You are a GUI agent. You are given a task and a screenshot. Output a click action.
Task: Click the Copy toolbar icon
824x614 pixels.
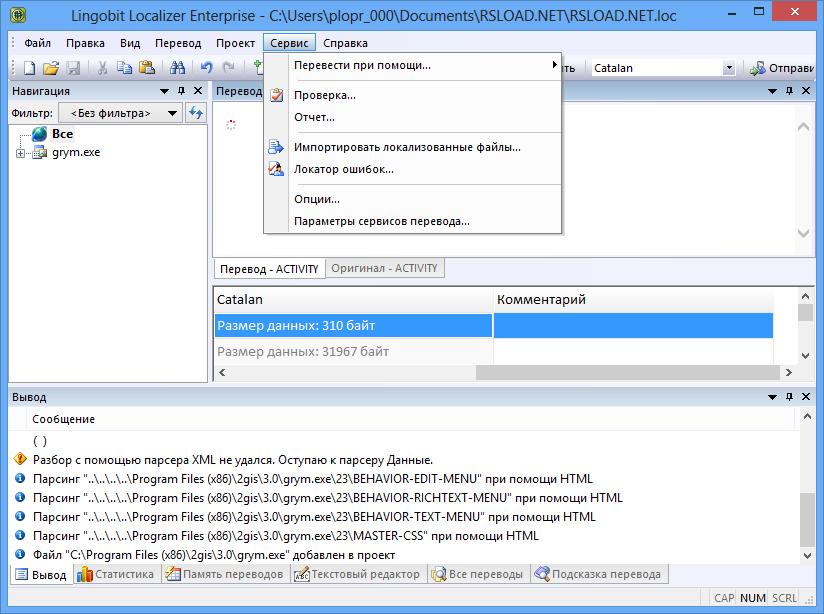click(124, 68)
